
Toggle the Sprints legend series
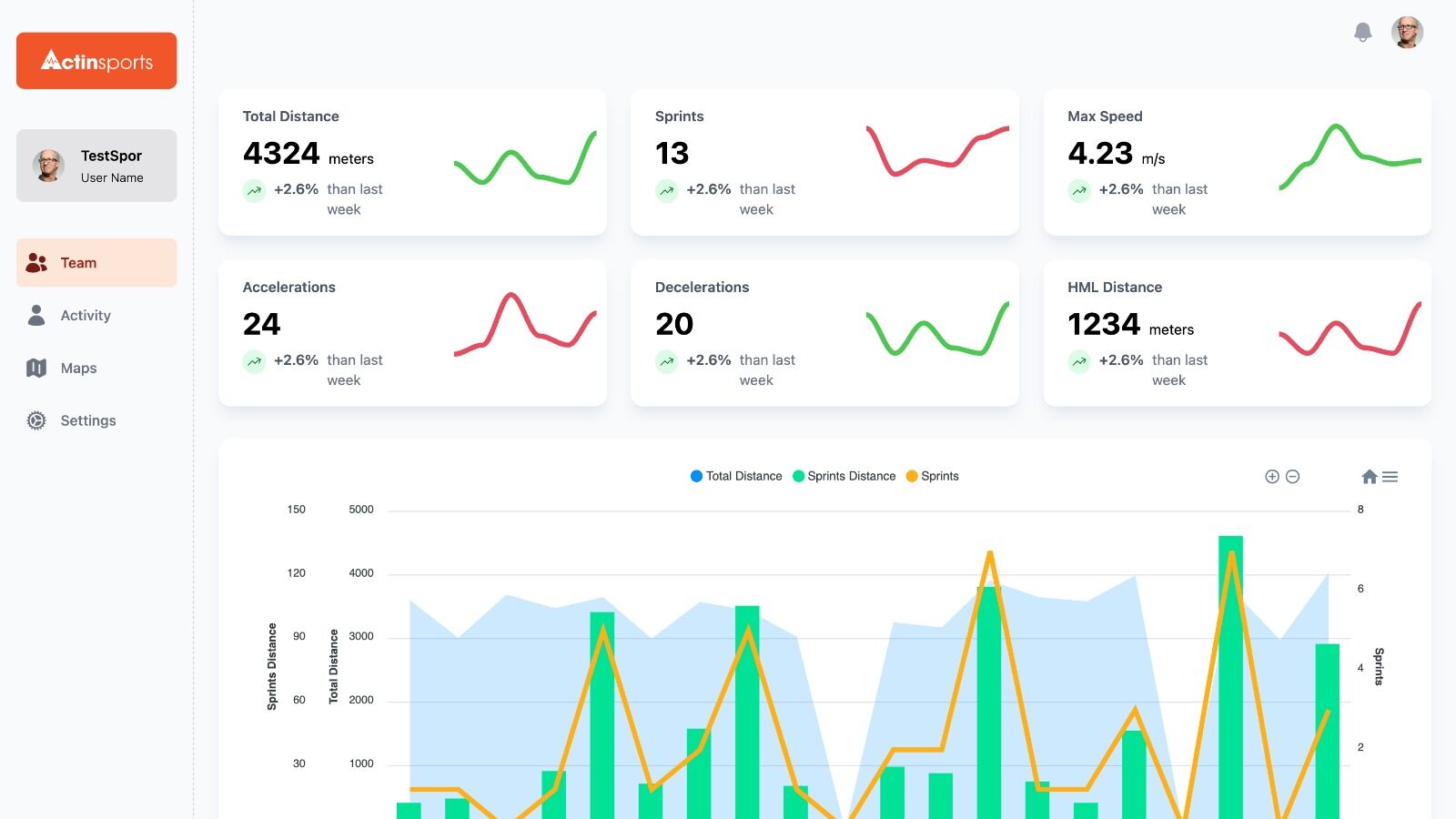(932, 476)
